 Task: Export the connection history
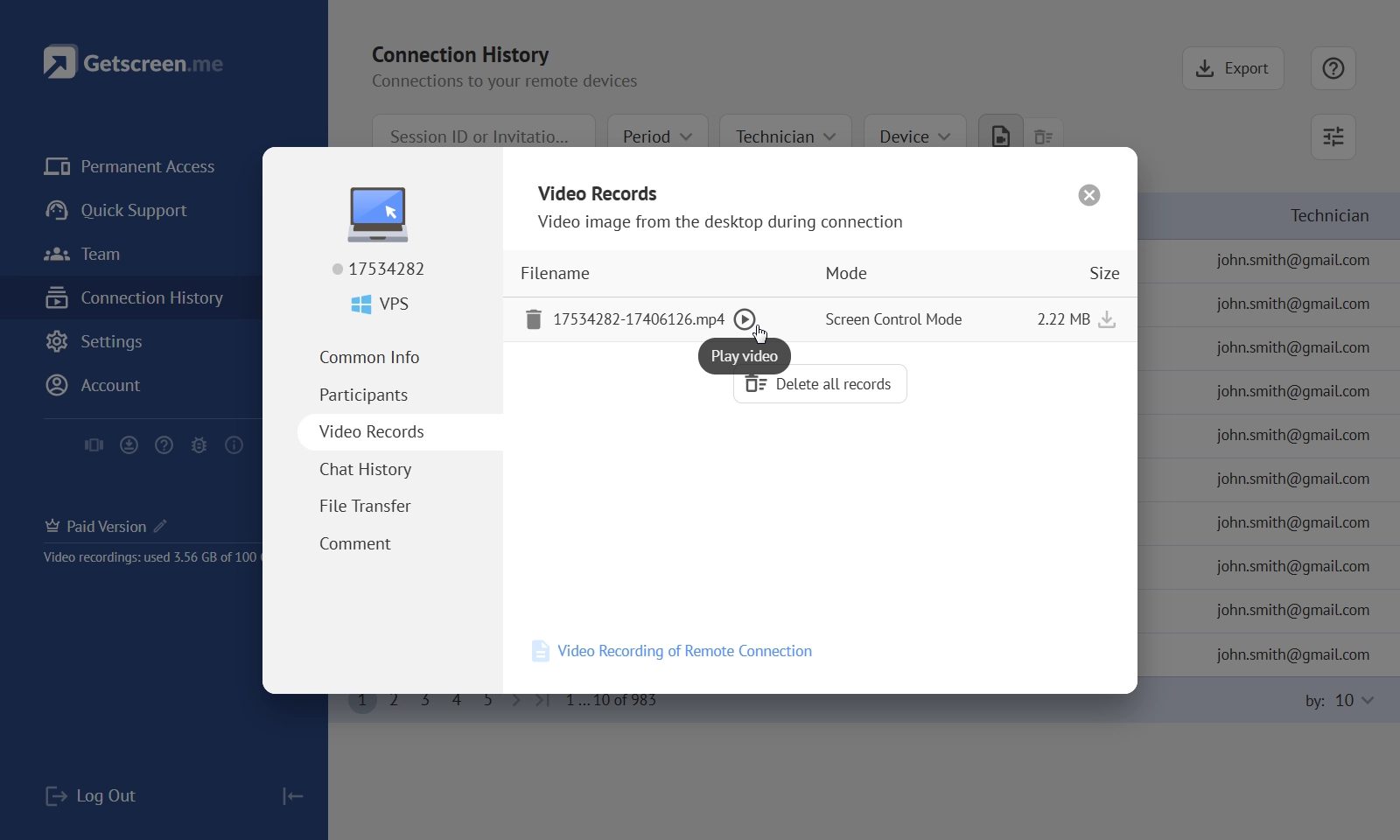click(1232, 68)
